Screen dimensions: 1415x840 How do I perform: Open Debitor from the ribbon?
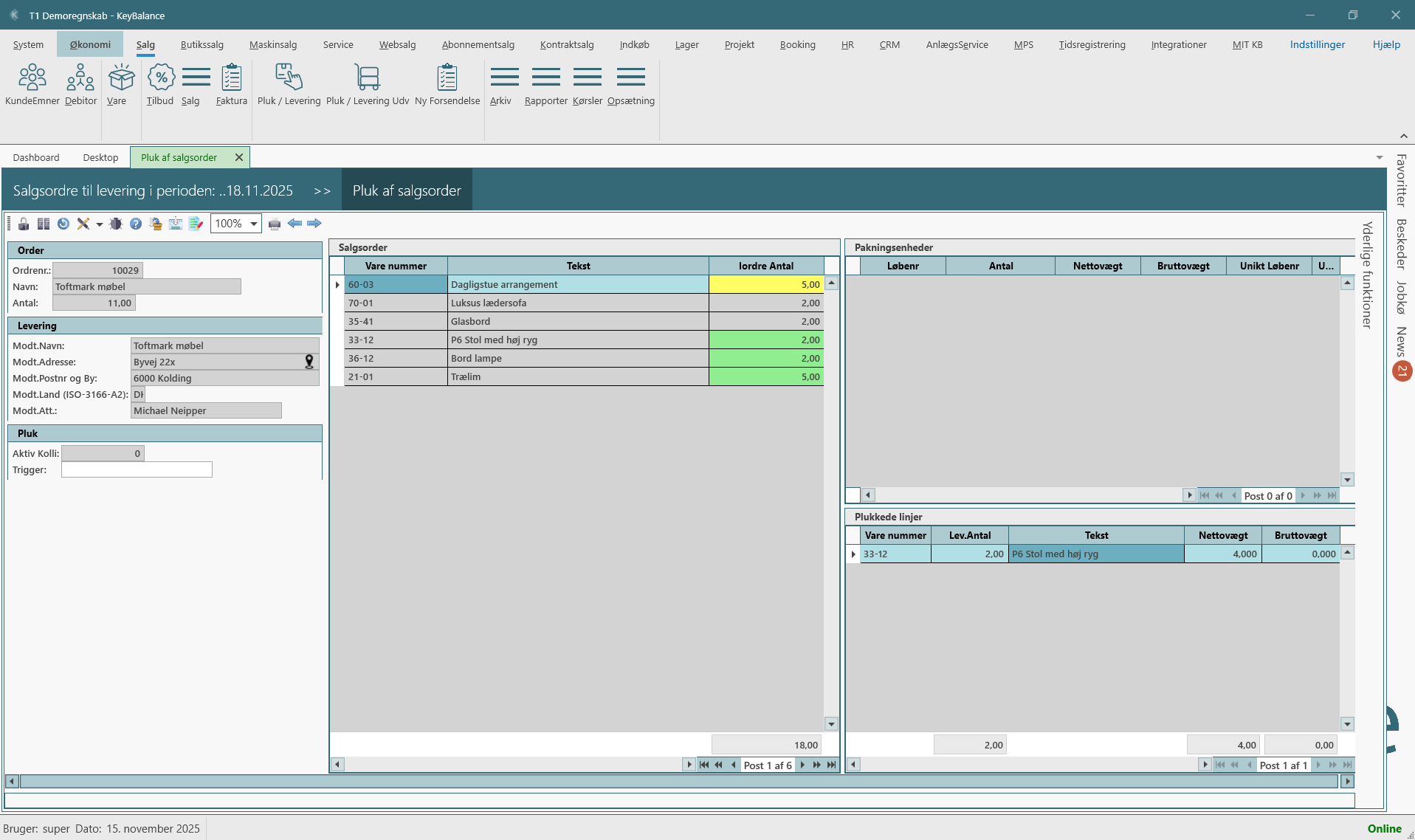click(x=80, y=85)
